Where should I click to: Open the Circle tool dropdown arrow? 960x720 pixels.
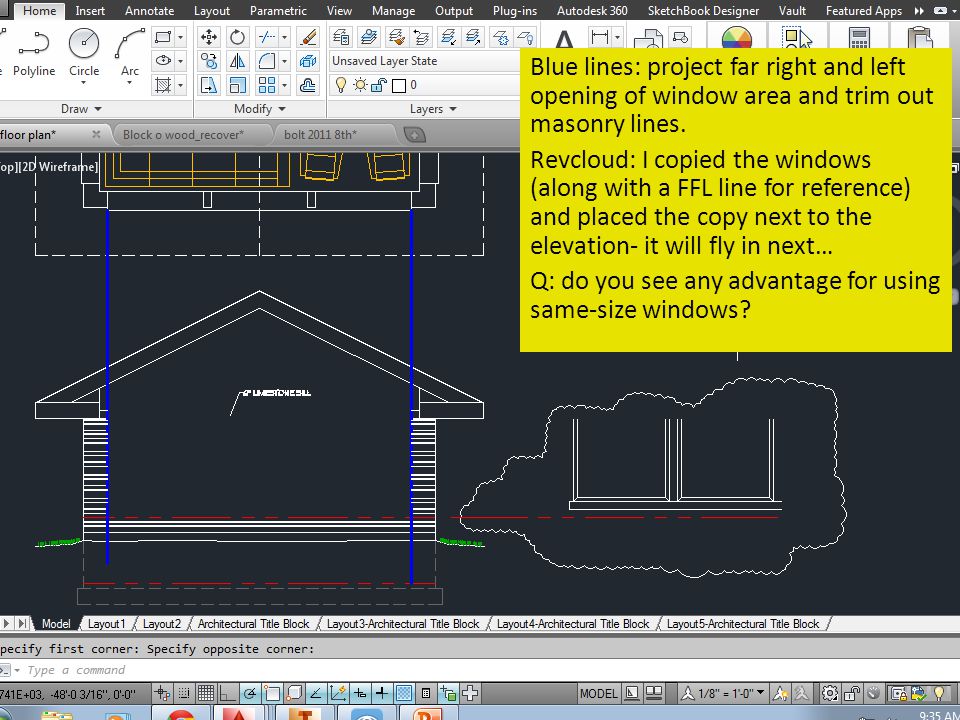(x=84, y=83)
